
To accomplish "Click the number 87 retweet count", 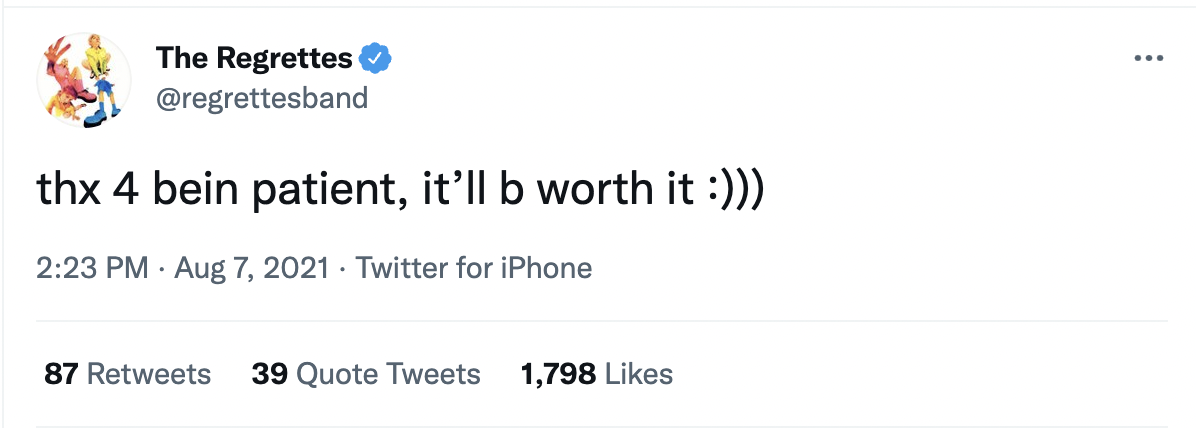I will point(61,374).
